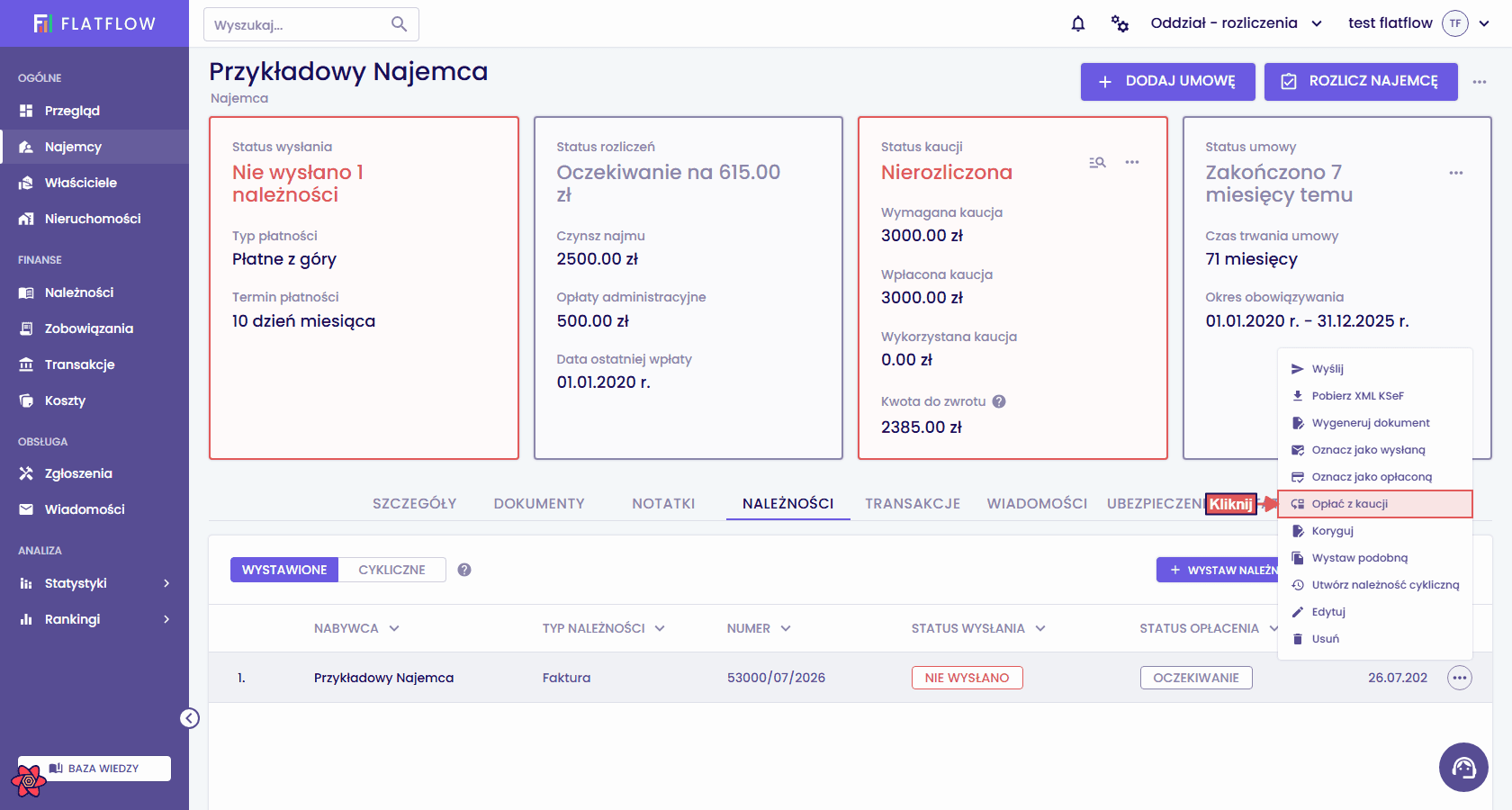Open Baza wiedzy button

[x=94, y=769]
